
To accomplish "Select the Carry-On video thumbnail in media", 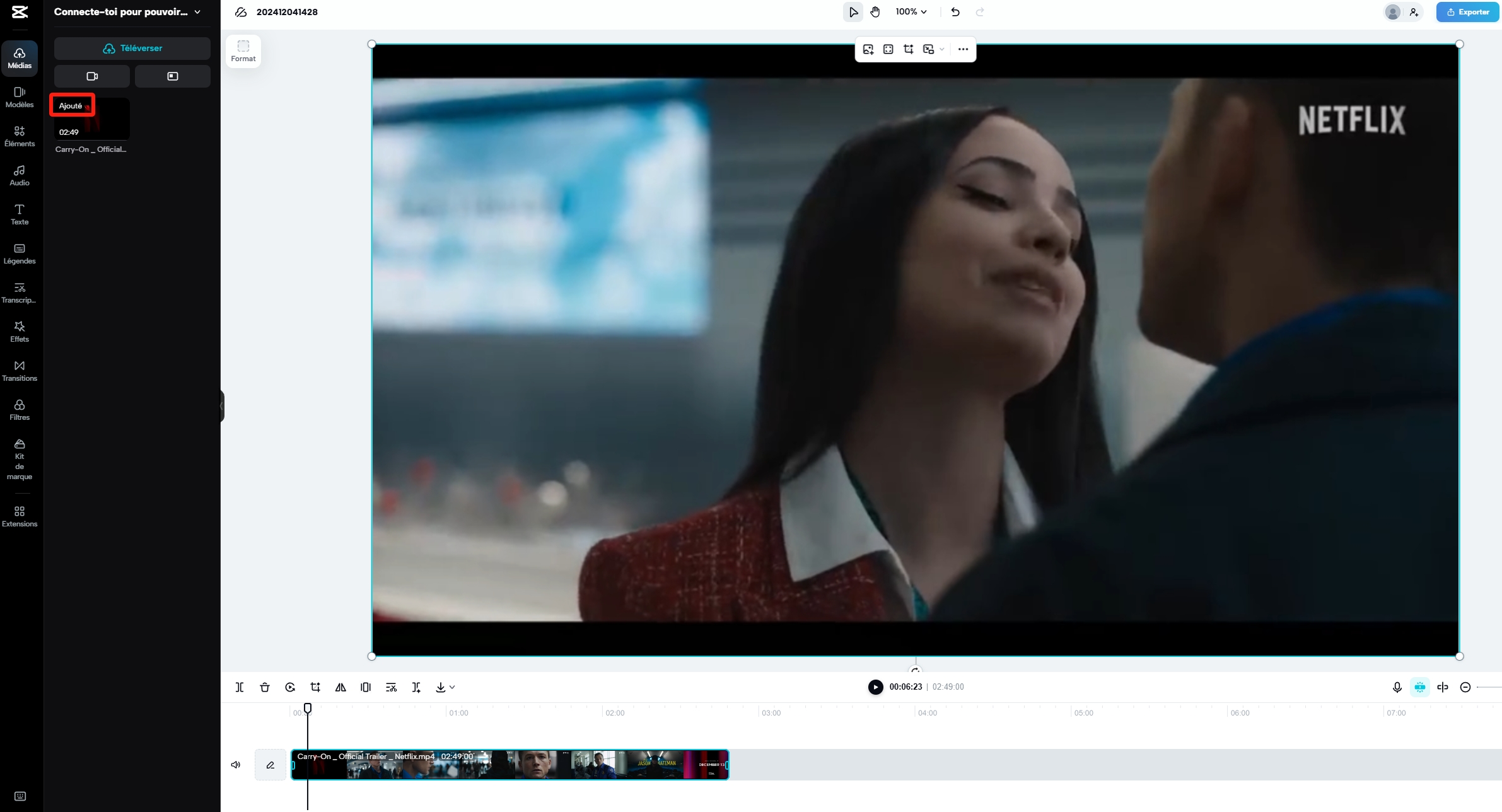I will point(92,119).
